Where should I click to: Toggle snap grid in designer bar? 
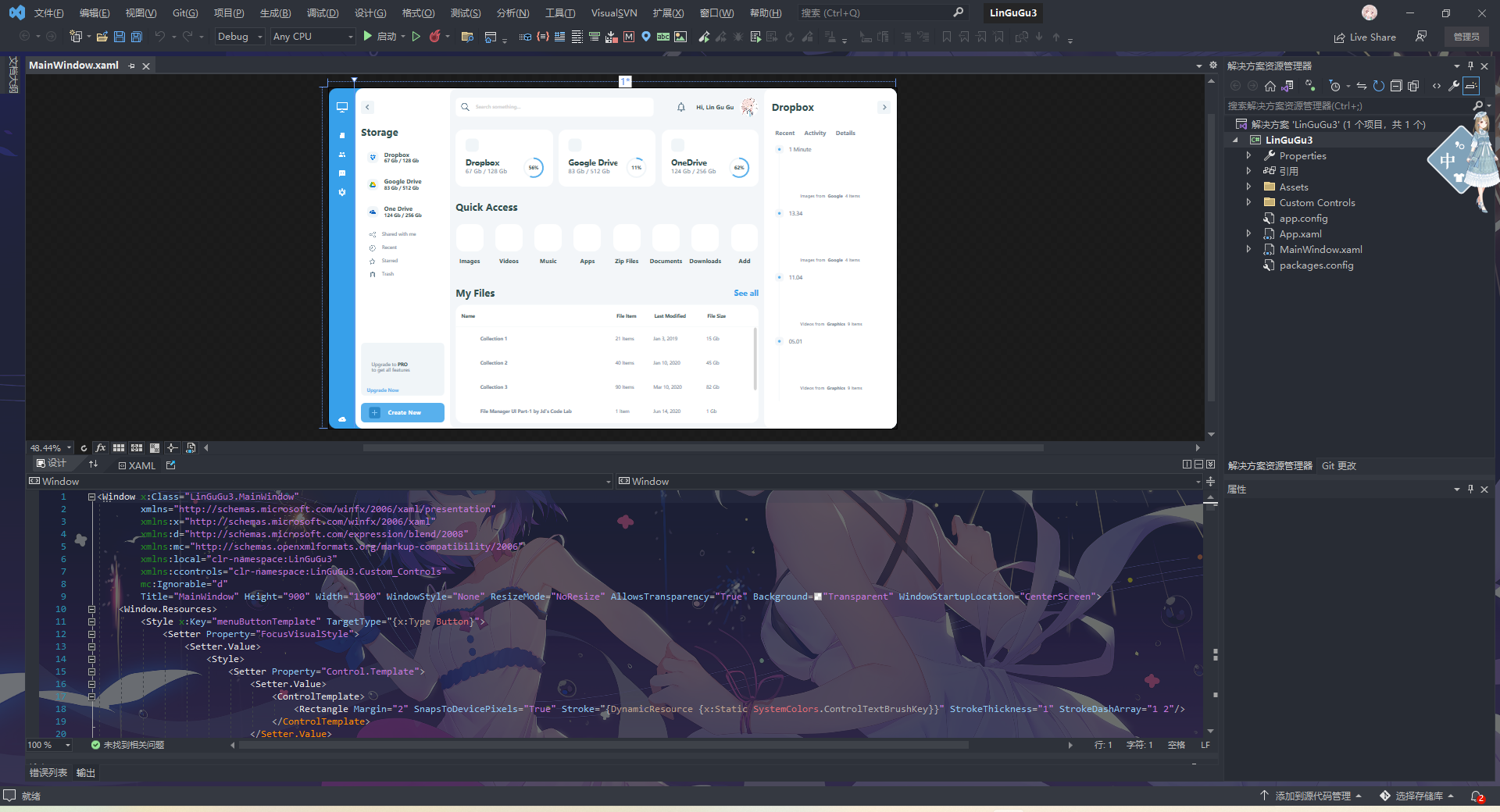click(x=119, y=448)
